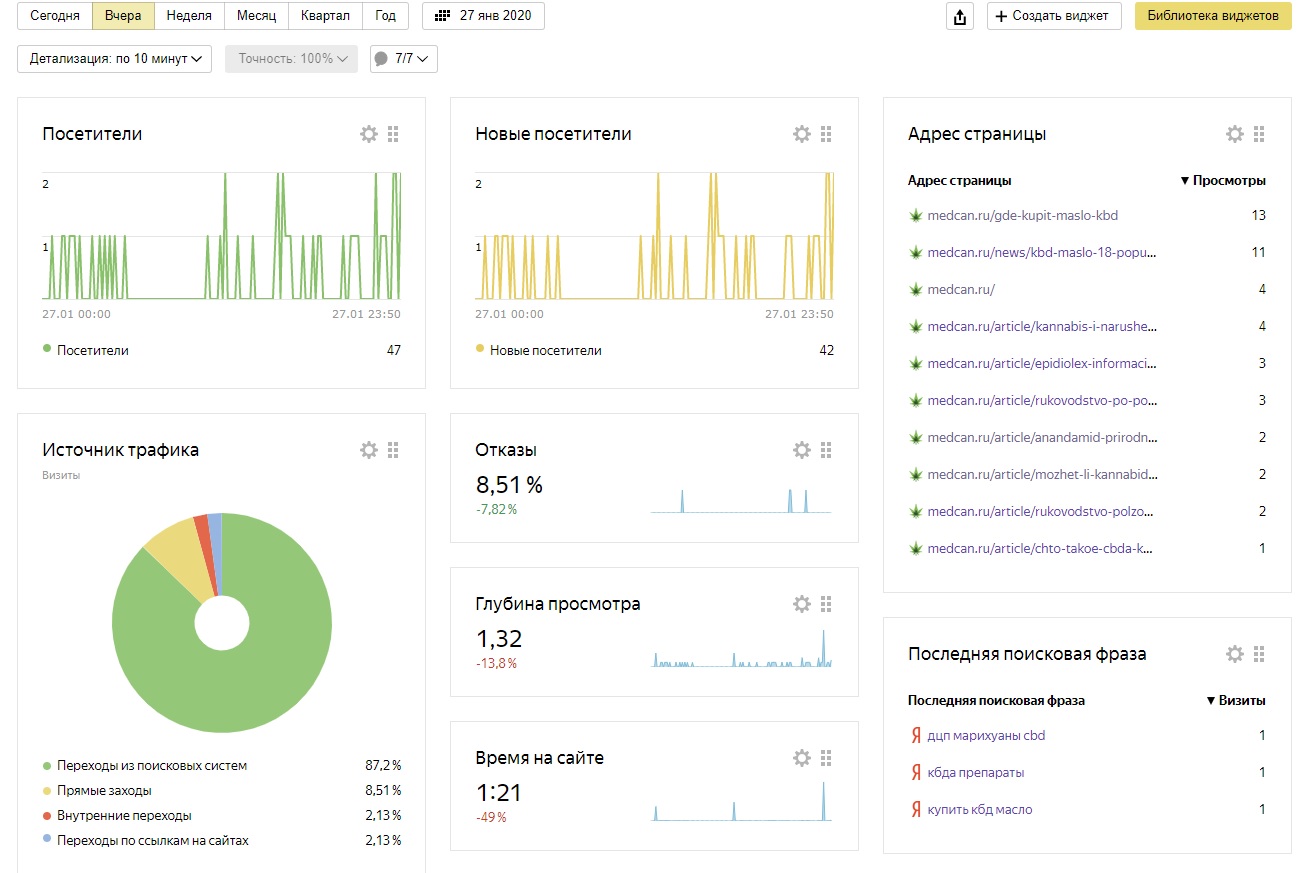Image resolution: width=1305 pixels, height=873 pixels.
Task: Click drag handle of Новые посетители widget
Action: pos(826,134)
